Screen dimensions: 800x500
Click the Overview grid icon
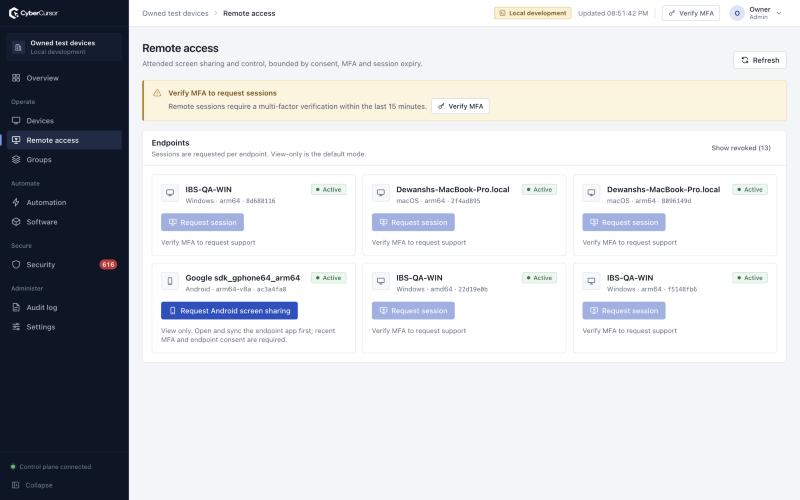16,78
